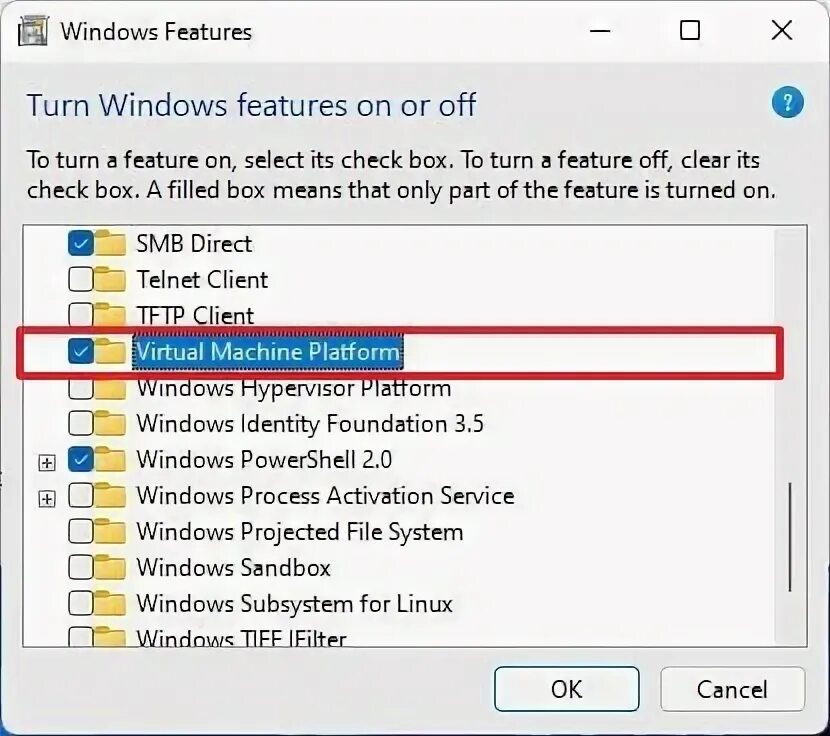Expand the Windows PowerShell 2.0 node
Image resolution: width=830 pixels, height=736 pixels.
[45, 462]
